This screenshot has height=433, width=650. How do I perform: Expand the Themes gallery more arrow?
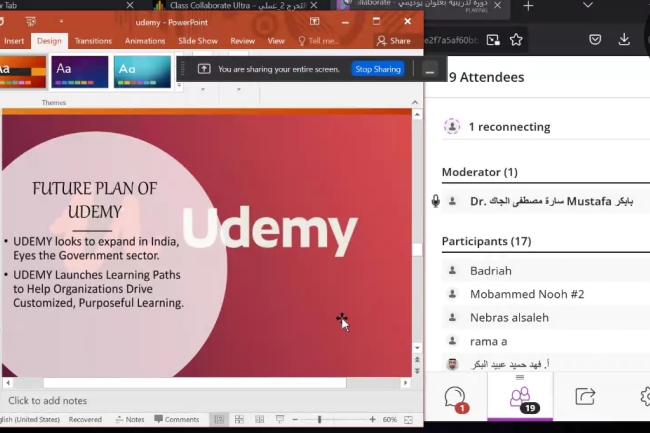[x=179, y=85]
